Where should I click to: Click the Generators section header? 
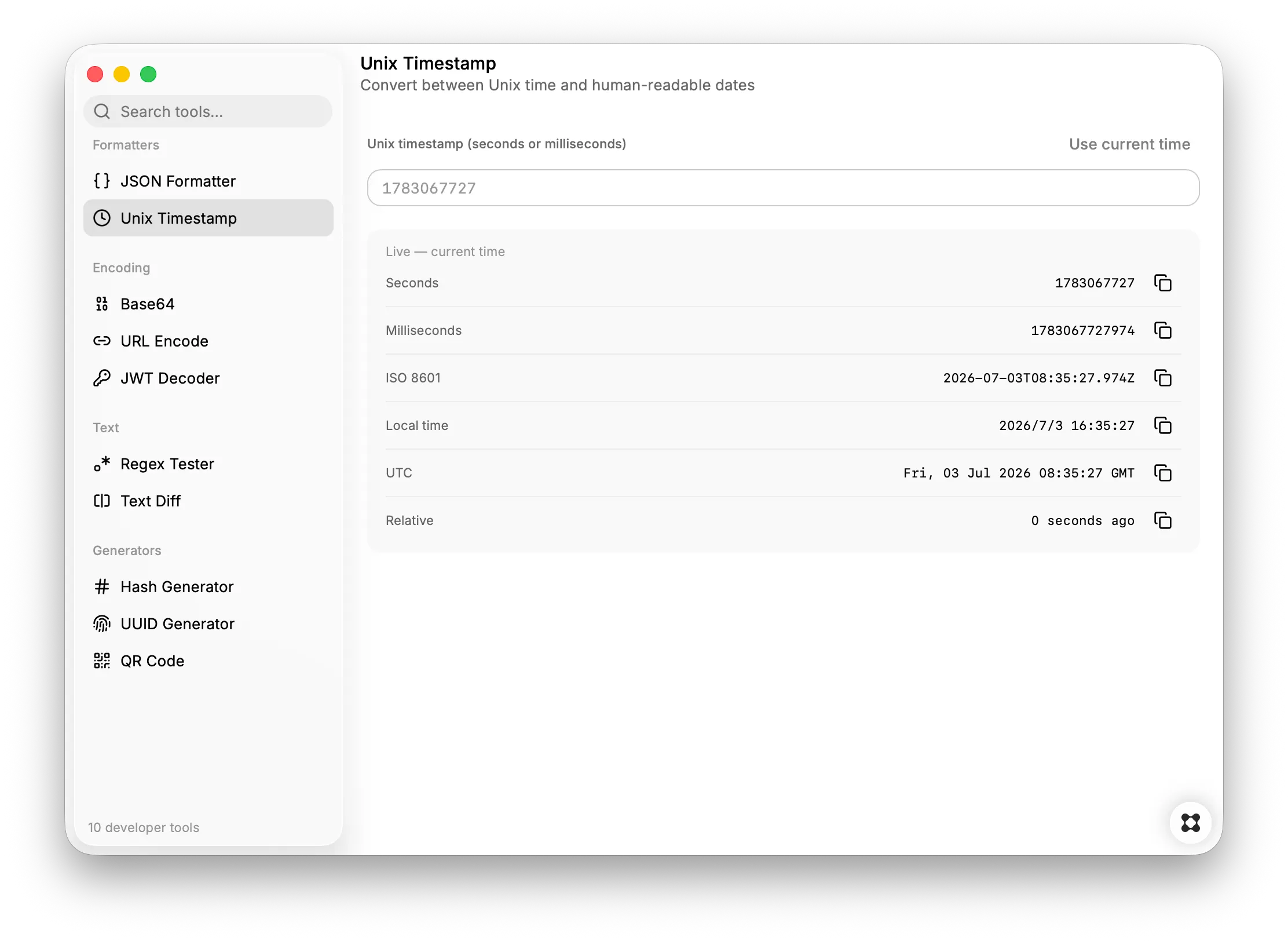[127, 550]
